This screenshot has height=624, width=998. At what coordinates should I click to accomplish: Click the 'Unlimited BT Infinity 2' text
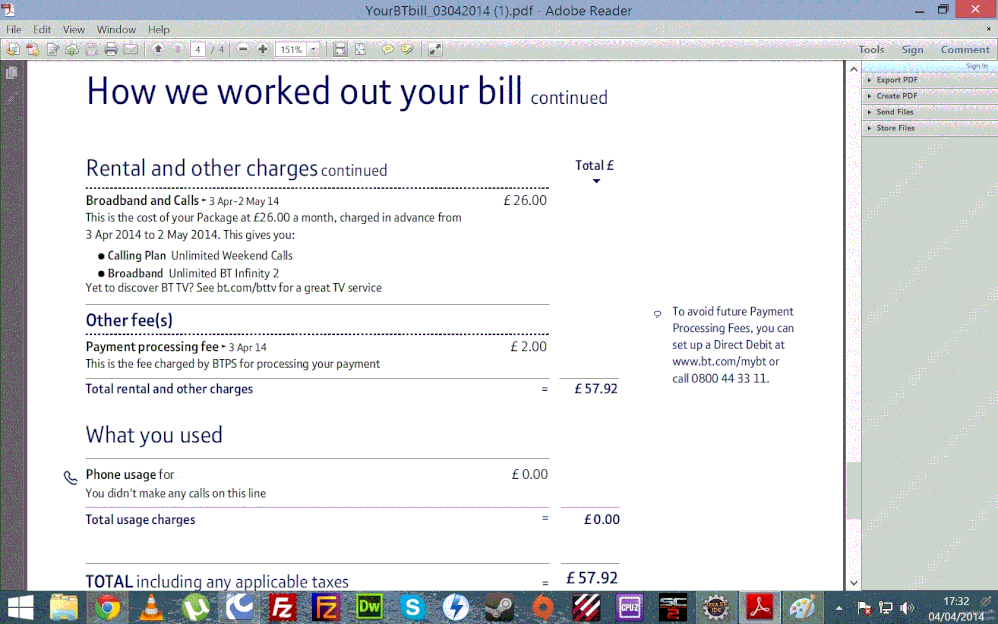tap(223, 273)
